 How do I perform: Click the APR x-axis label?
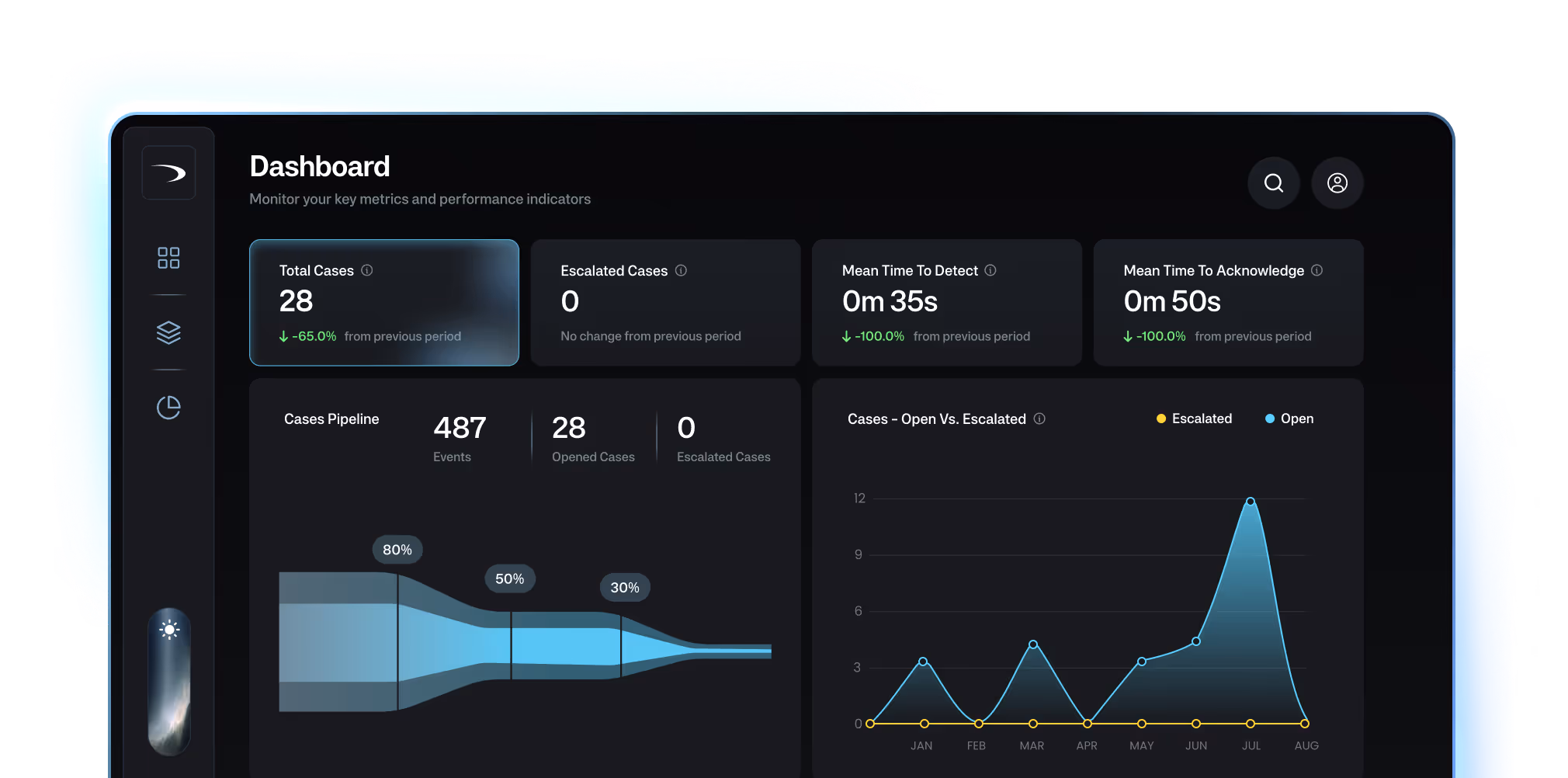click(1087, 745)
